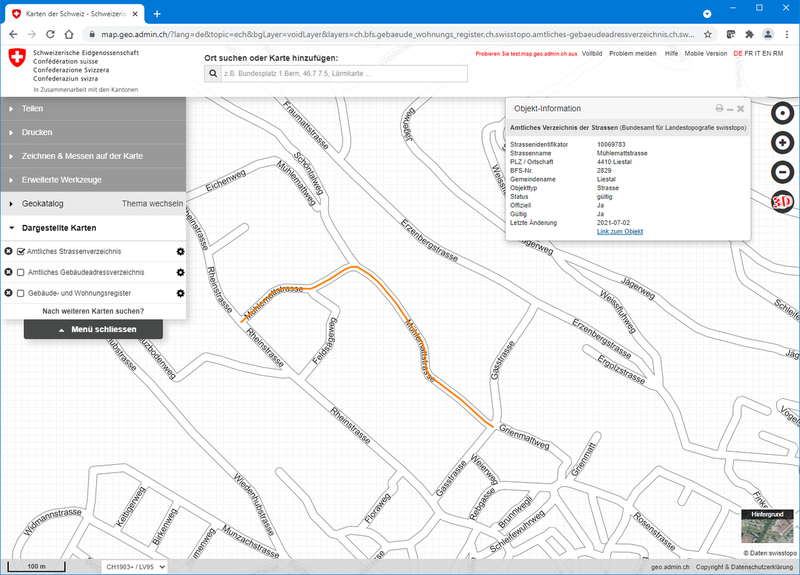800x575 pixels.
Task: Switch language to IT
Action: [x=758, y=54]
